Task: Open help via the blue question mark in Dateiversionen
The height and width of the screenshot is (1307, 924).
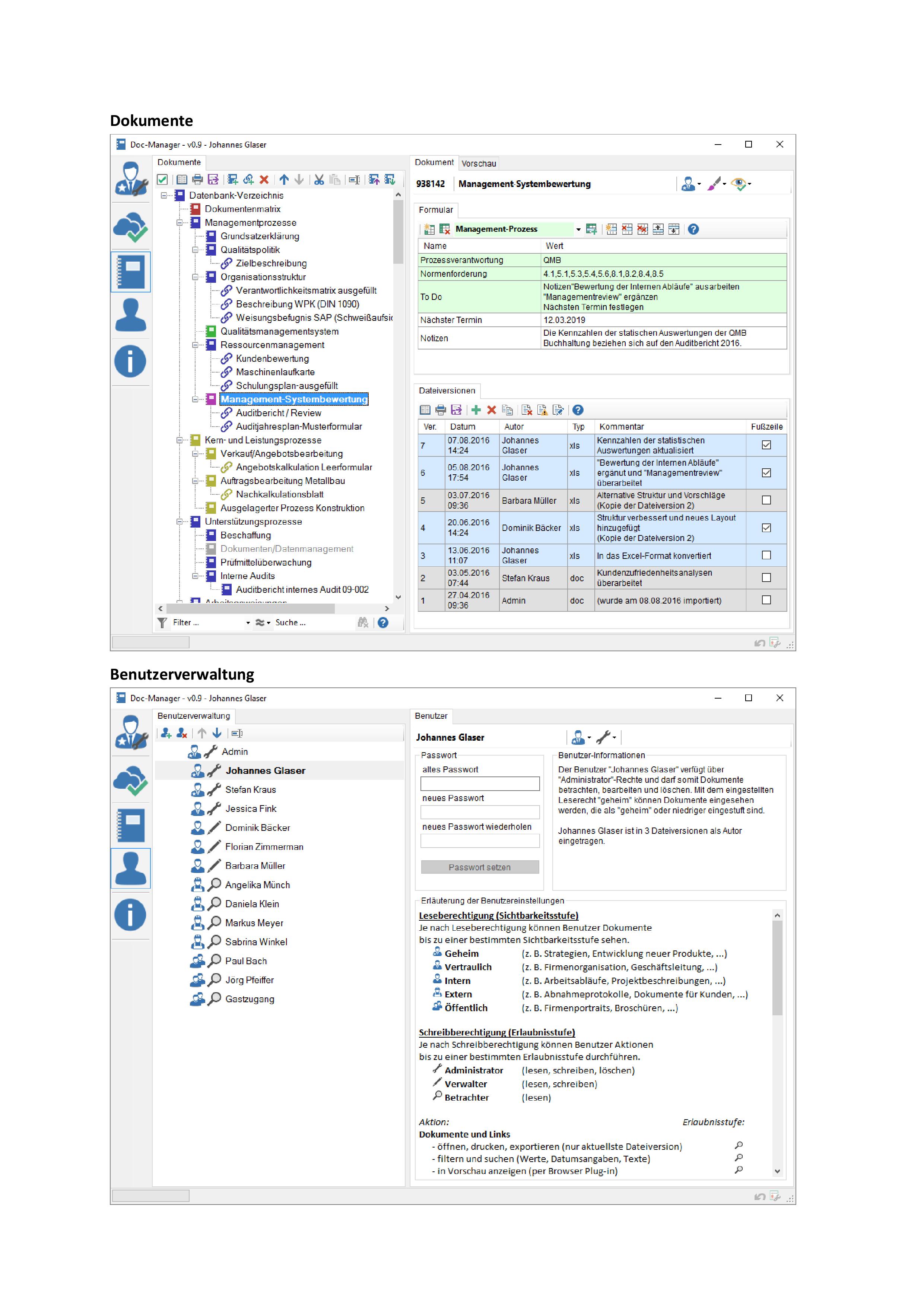Action: (x=578, y=410)
